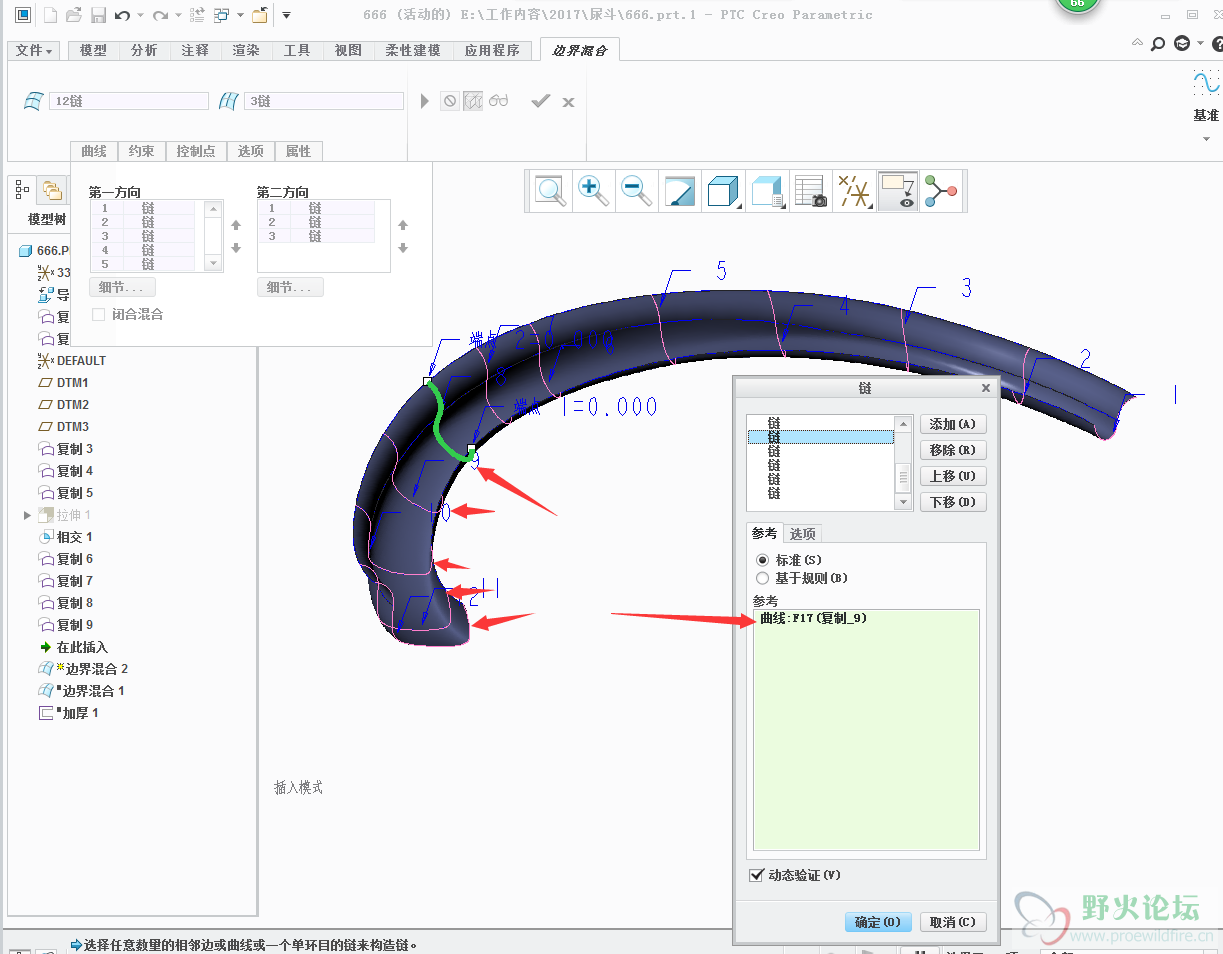Image resolution: width=1223 pixels, height=954 pixels.
Task: Open the Windows list dropdown arrow
Action: 240,16
